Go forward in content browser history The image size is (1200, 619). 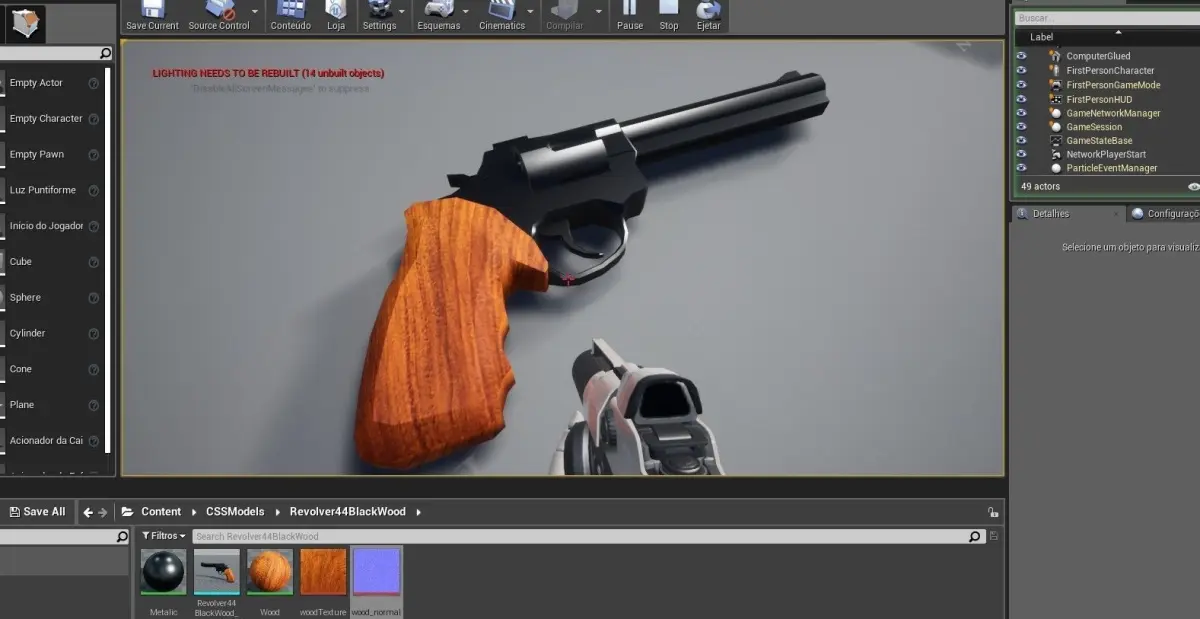coord(102,512)
